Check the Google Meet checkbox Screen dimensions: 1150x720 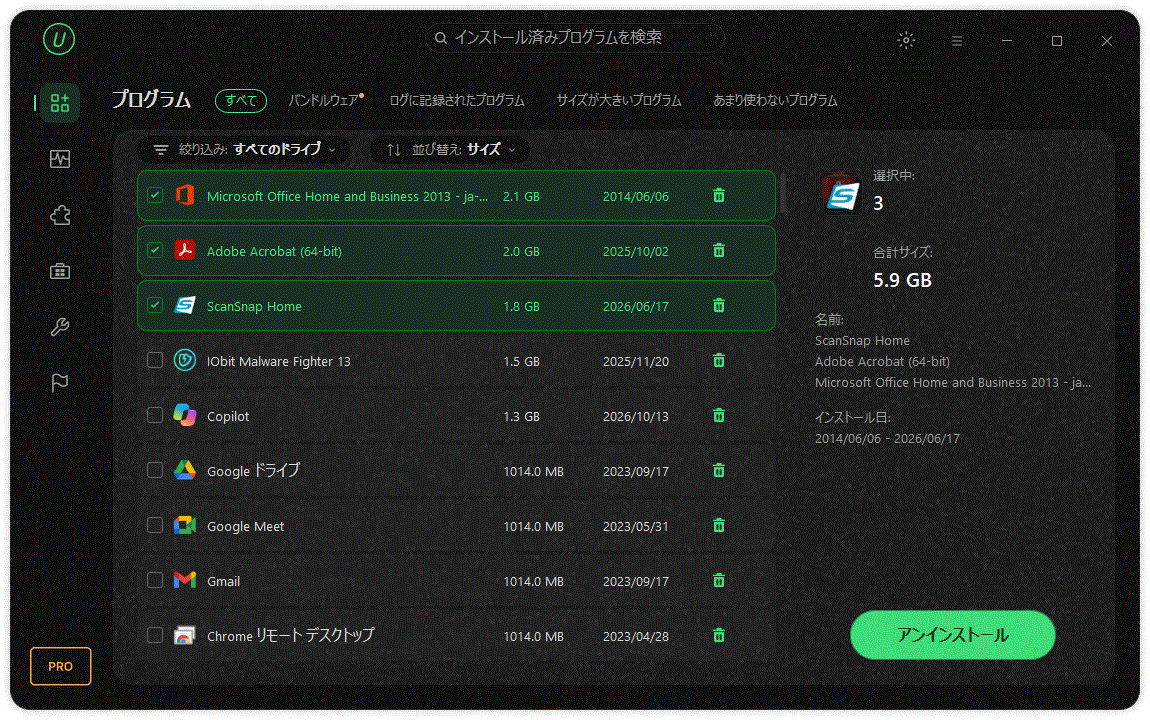point(155,525)
